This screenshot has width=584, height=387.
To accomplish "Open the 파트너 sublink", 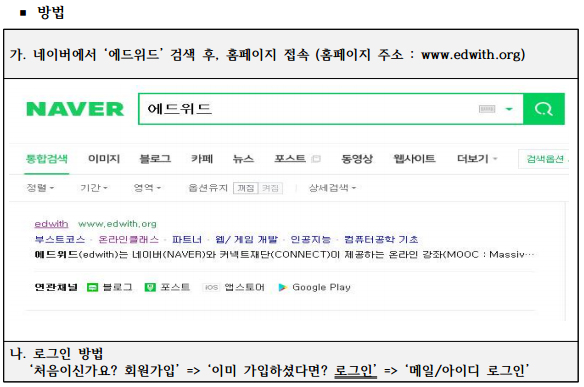I will (187, 239).
